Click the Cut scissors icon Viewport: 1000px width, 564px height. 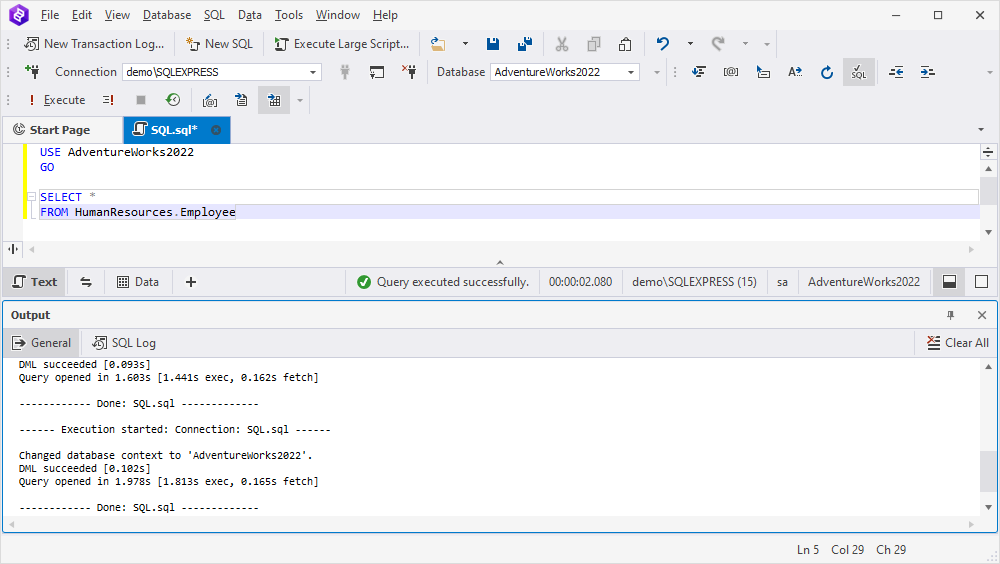(562, 44)
